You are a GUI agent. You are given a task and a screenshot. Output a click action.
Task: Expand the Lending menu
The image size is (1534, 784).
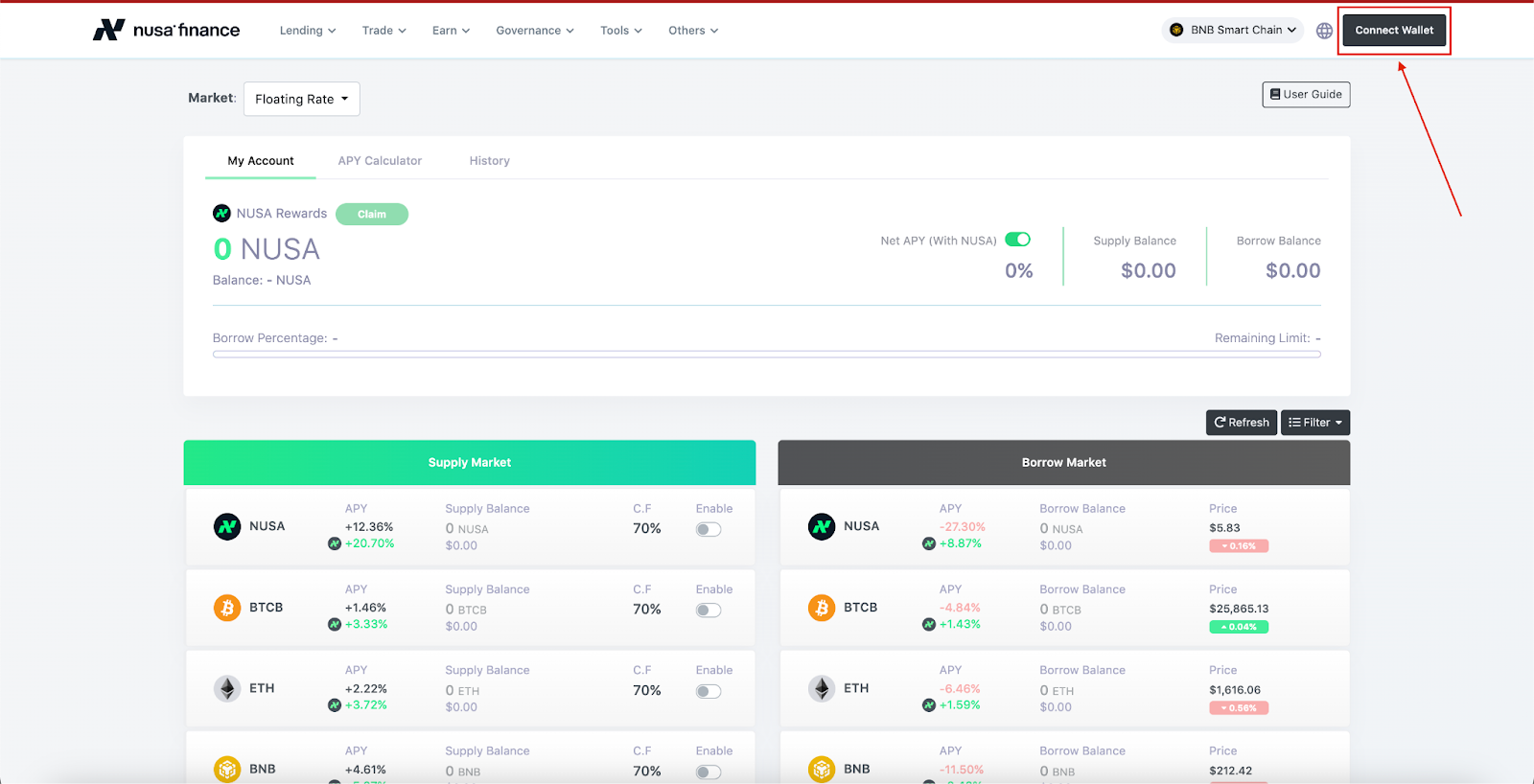[x=308, y=31]
